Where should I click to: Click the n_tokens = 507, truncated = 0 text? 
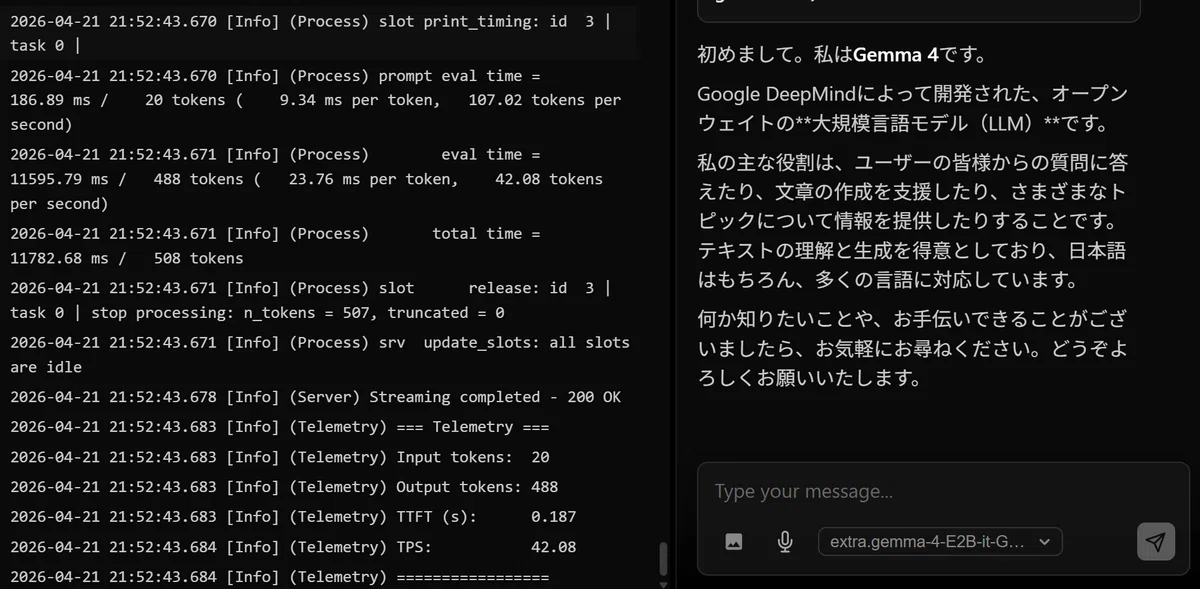(374, 313)
